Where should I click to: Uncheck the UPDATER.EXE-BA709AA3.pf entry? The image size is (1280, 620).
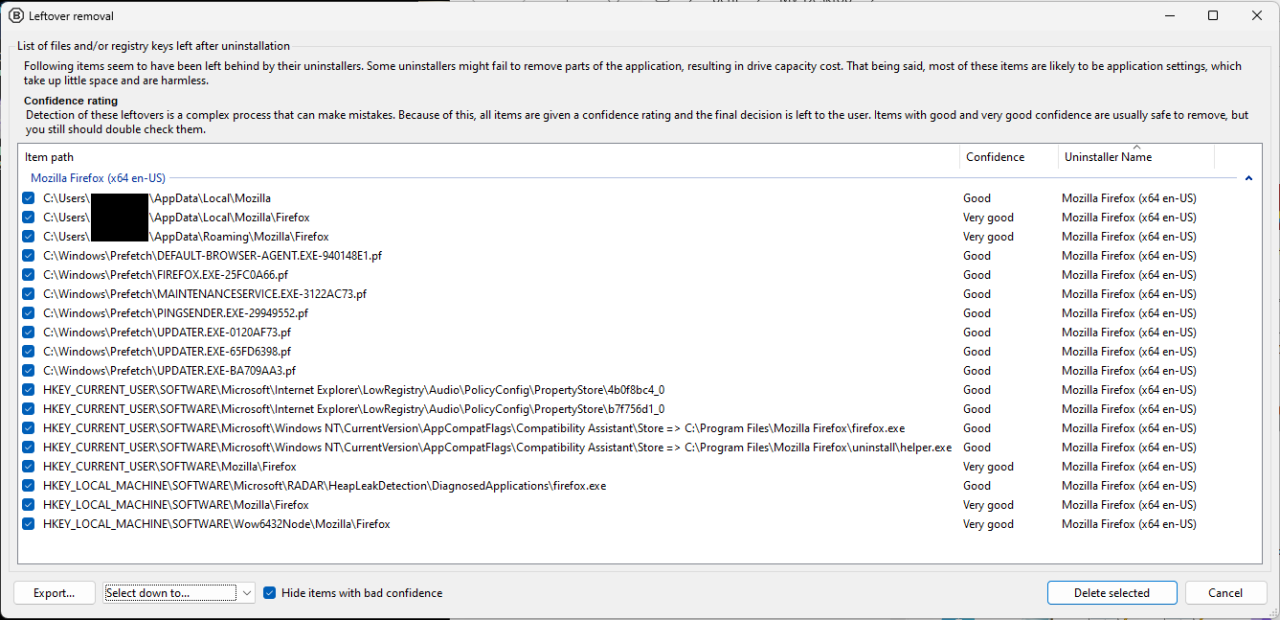coord(27,370)
